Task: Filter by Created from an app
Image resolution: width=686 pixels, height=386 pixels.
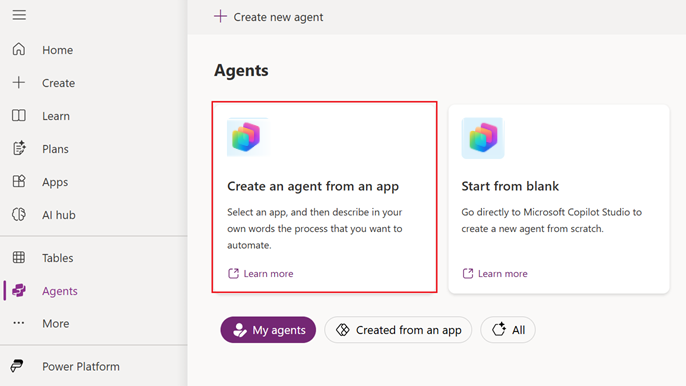Action: click(x=398, y=330)
